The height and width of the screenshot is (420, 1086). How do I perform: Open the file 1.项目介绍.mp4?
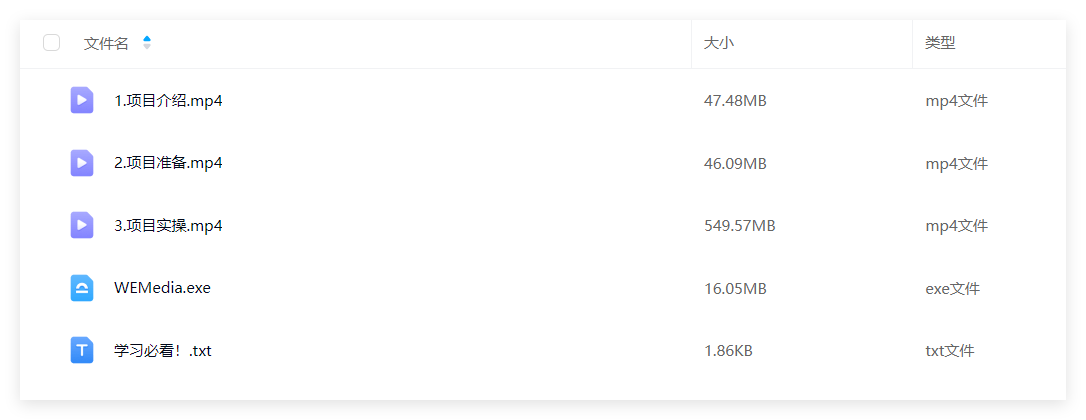[x=168, y=101]
